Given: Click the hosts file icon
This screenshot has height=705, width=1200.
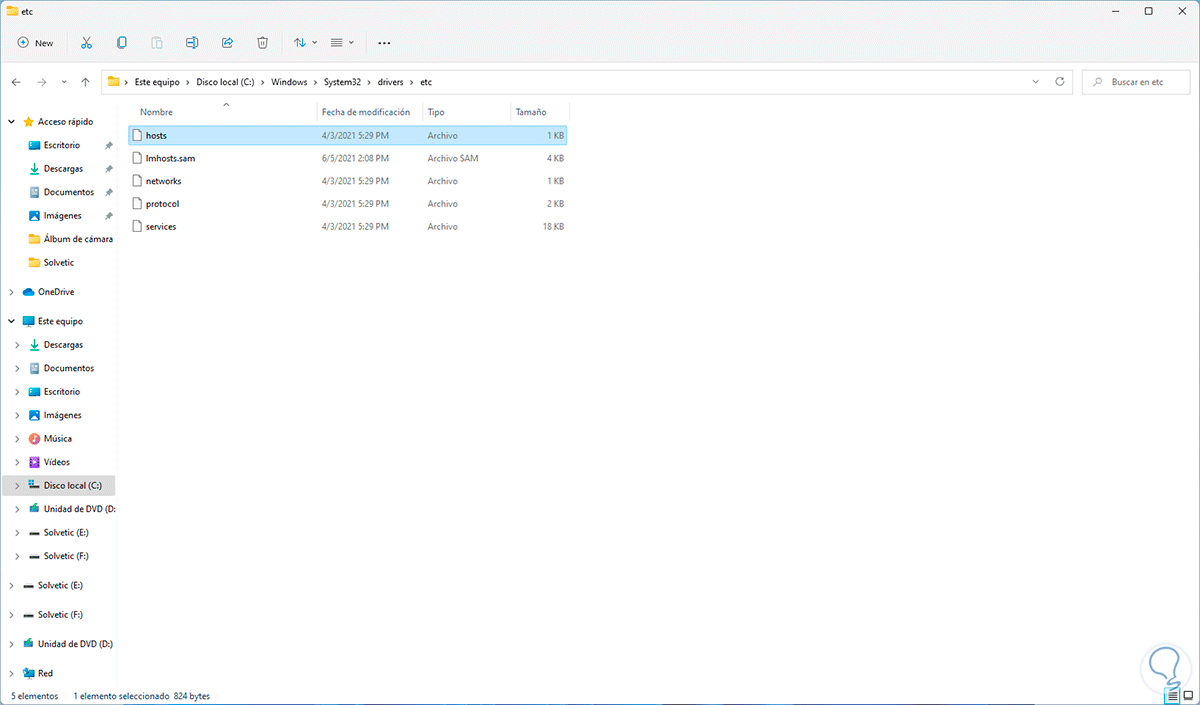Looking at the screenshot, I should coord(137,135).
